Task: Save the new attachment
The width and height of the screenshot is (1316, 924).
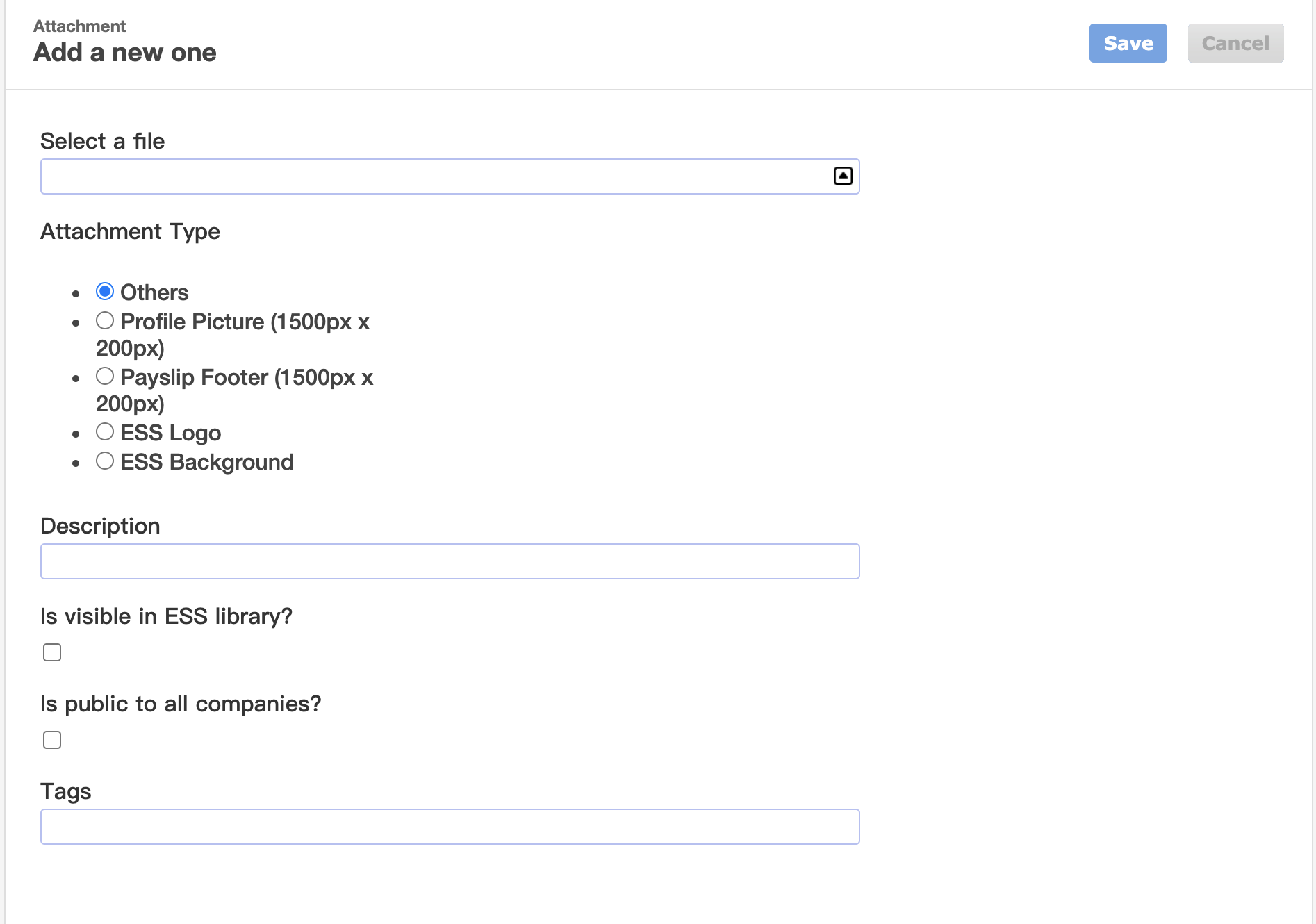Action: pyautogui.click(x=1128, y=43)
